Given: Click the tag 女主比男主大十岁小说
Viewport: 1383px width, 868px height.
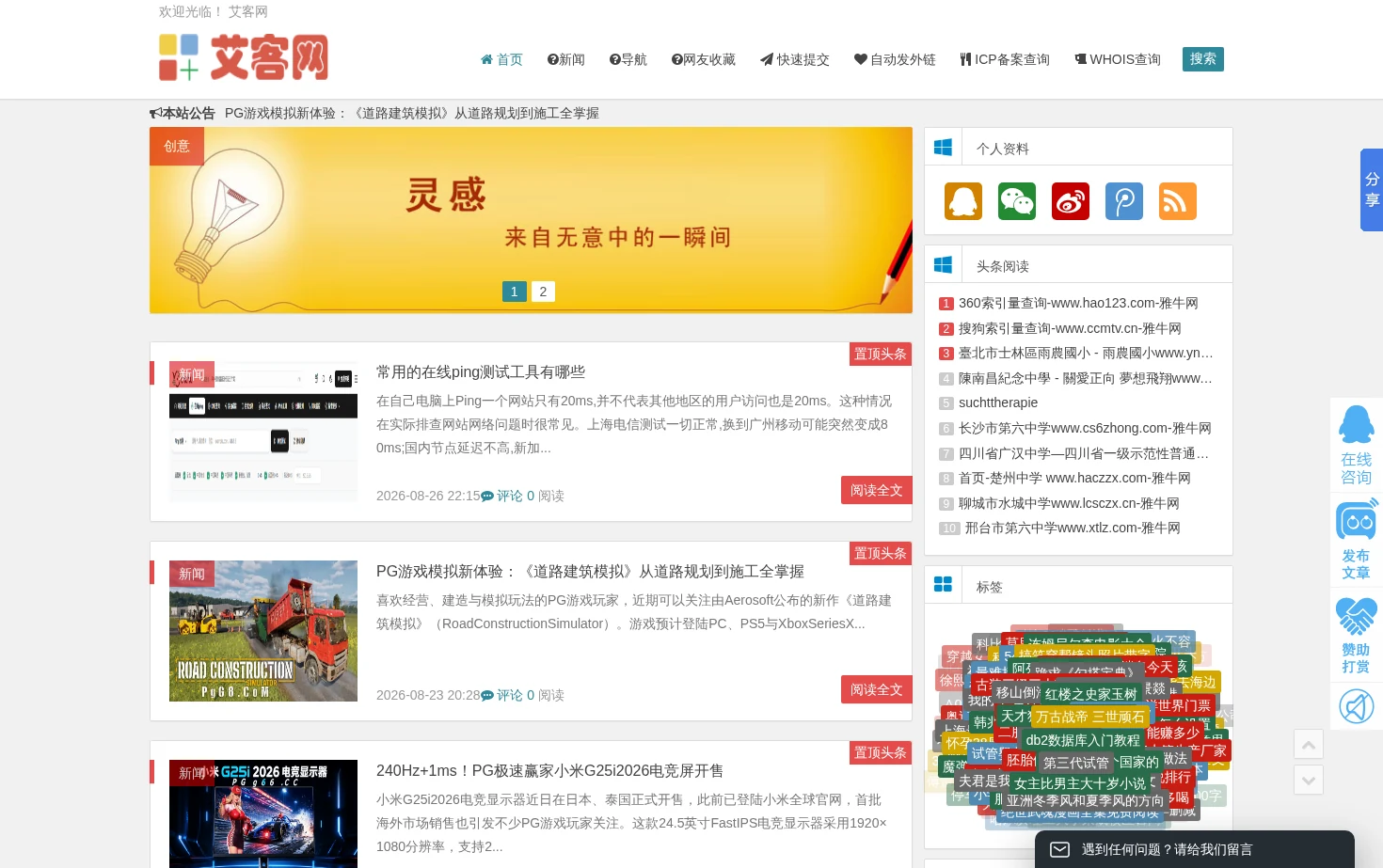Looking at the screenshot, I should click(x=1080, y=783).
